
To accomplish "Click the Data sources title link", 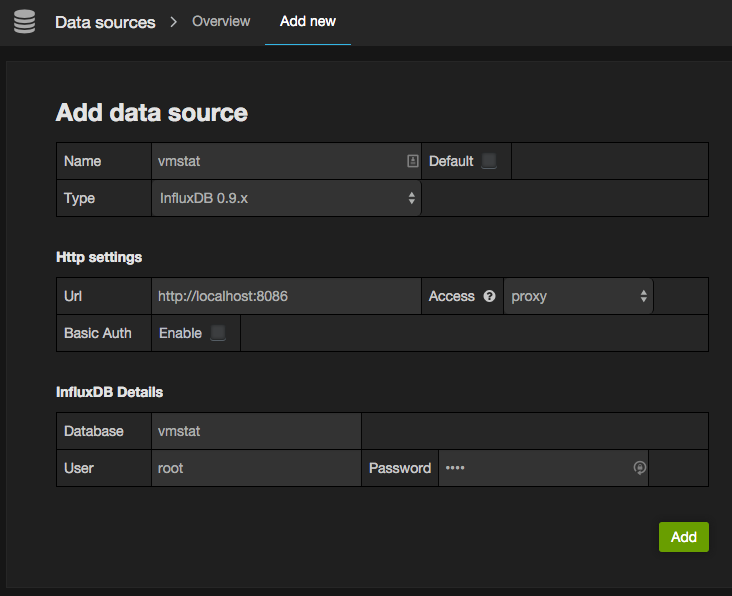I will point(105,22).
